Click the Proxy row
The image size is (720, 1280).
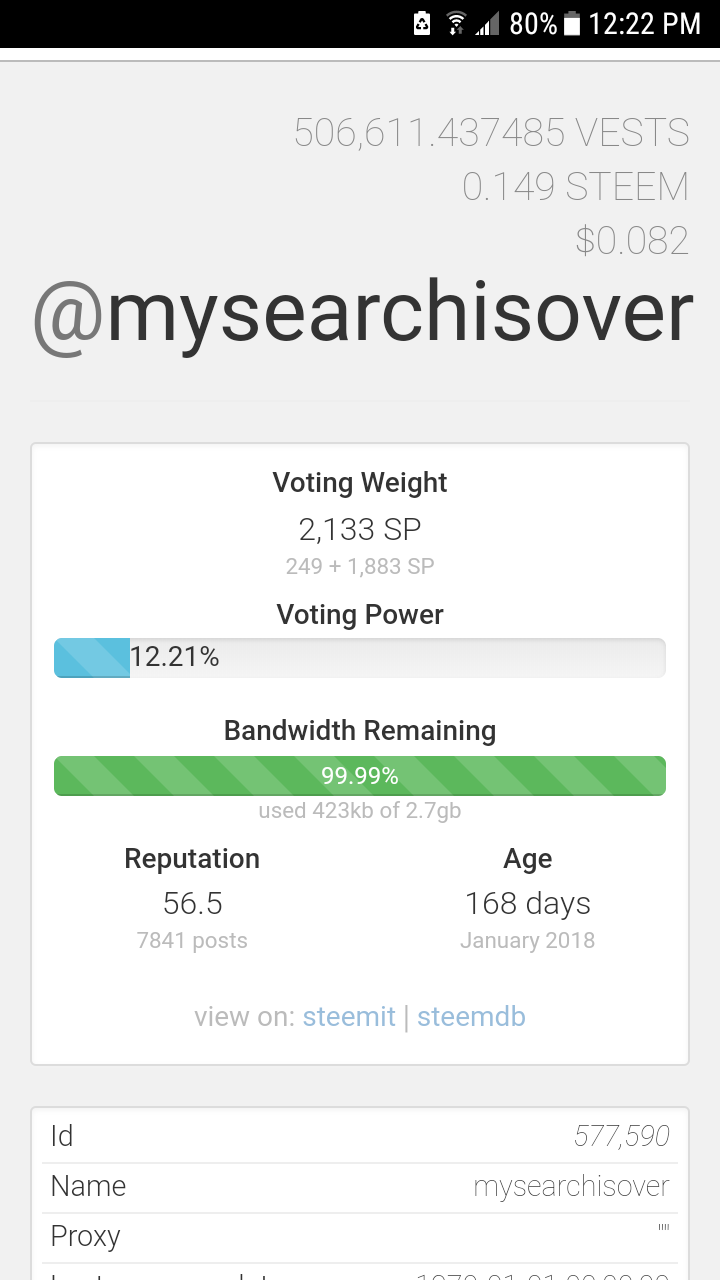pyautogui.click(x=360, y=1237)
